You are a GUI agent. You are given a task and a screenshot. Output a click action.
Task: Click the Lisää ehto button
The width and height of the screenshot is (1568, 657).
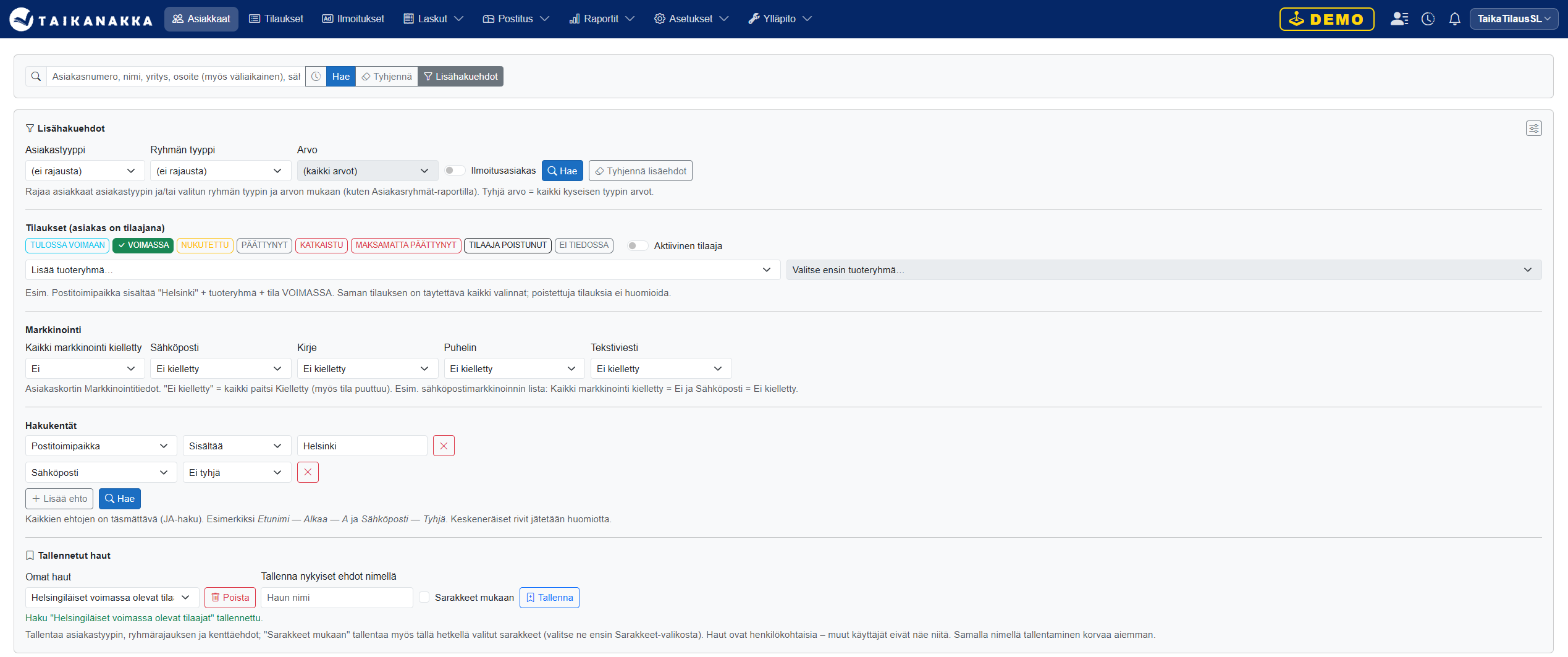tap(59, 499)
